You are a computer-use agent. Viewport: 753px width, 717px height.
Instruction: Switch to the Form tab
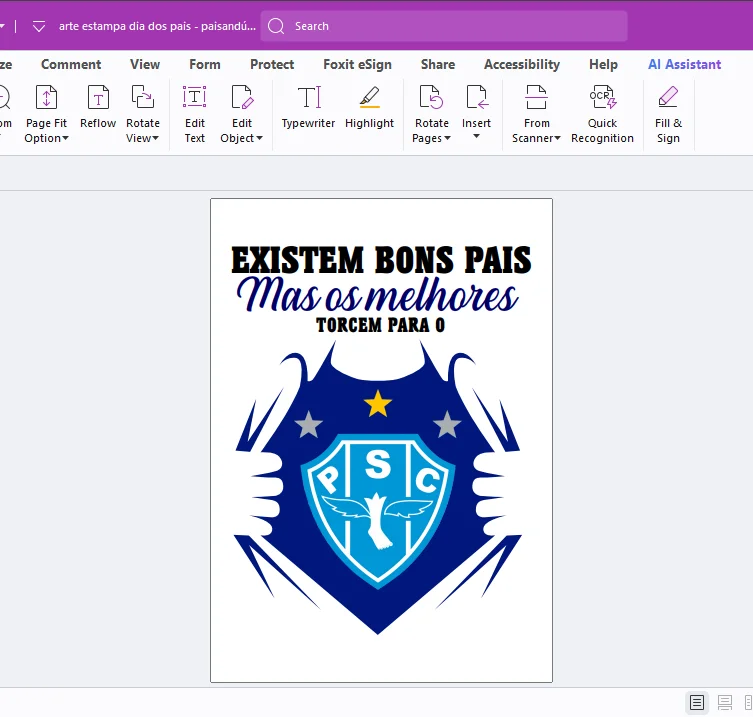click(205, 64)
